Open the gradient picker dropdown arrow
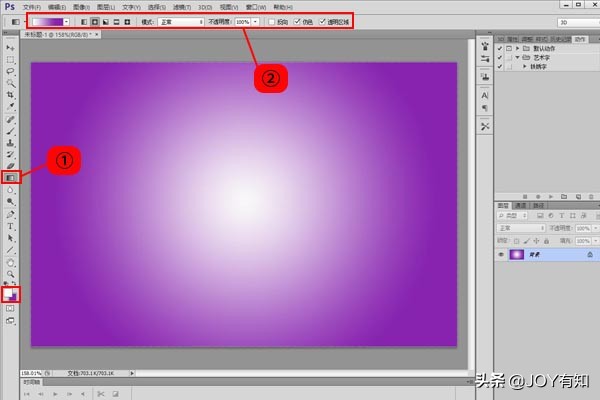Viewport: 600px width, 400px height. (66, 22)
